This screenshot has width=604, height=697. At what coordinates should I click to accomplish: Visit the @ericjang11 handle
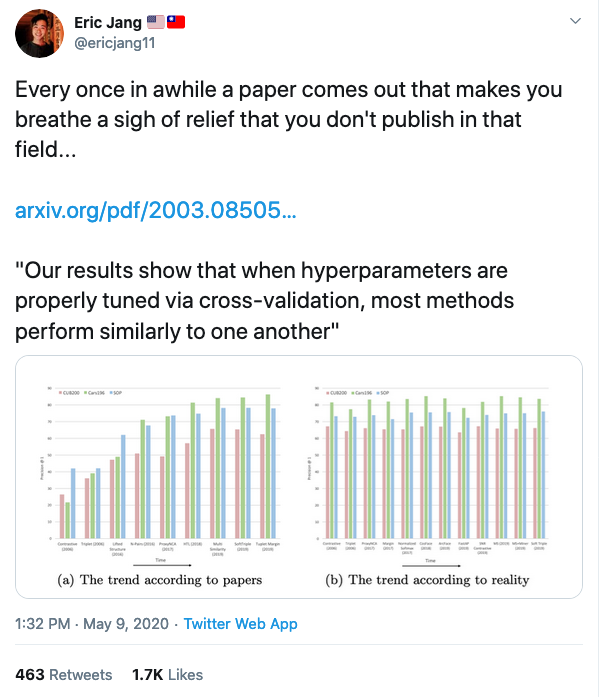point(113,42)
